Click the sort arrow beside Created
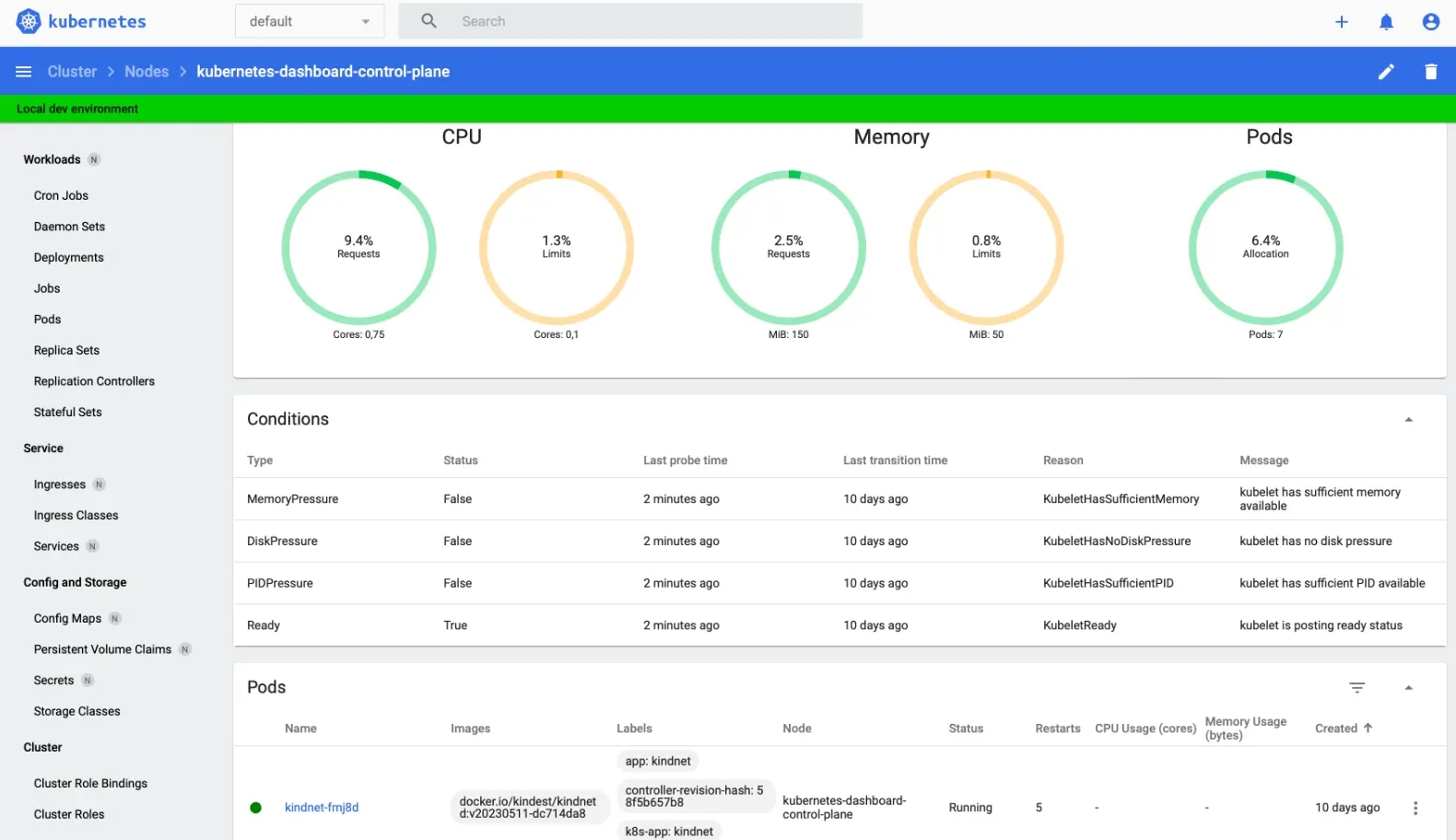 (1368, 728)
